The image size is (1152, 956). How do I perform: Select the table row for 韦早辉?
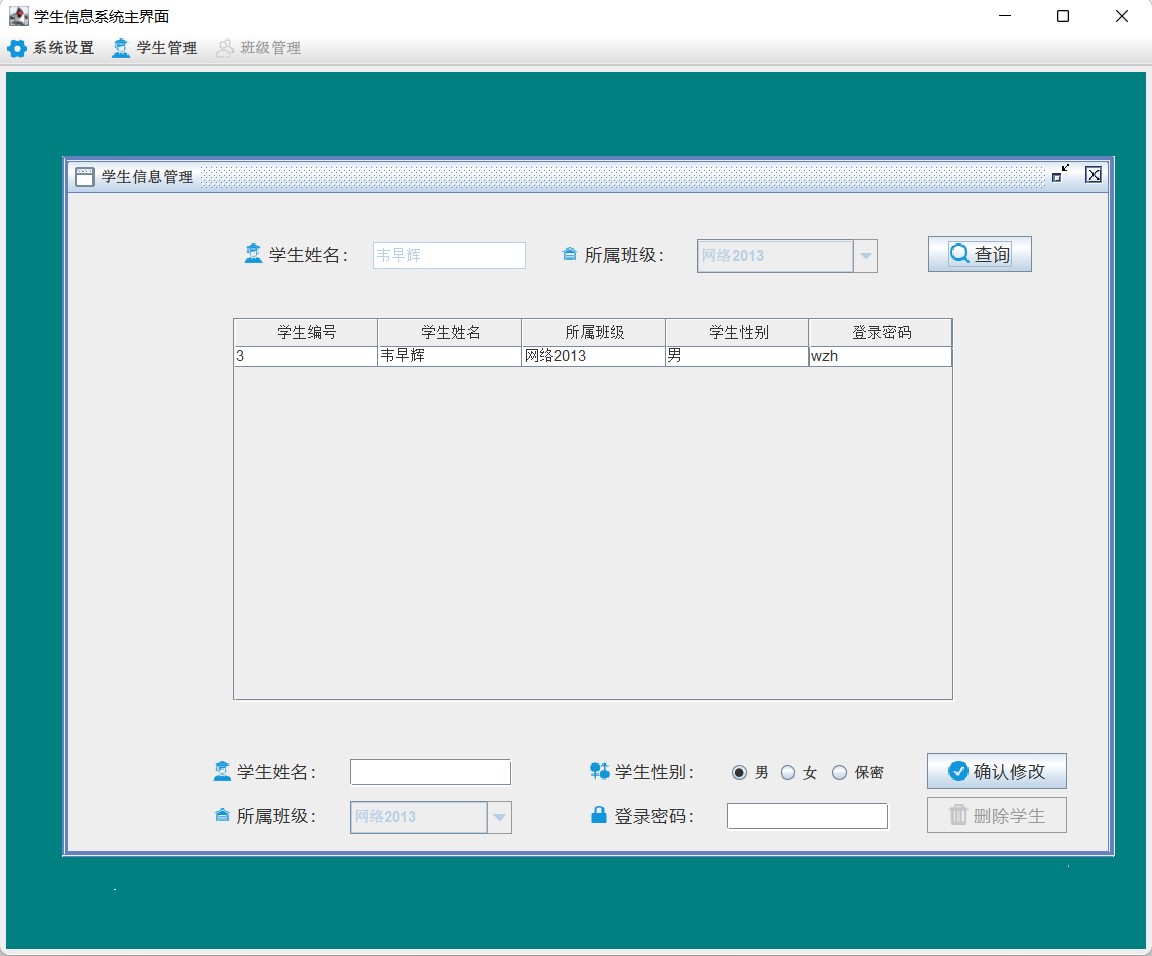(593, 356)
